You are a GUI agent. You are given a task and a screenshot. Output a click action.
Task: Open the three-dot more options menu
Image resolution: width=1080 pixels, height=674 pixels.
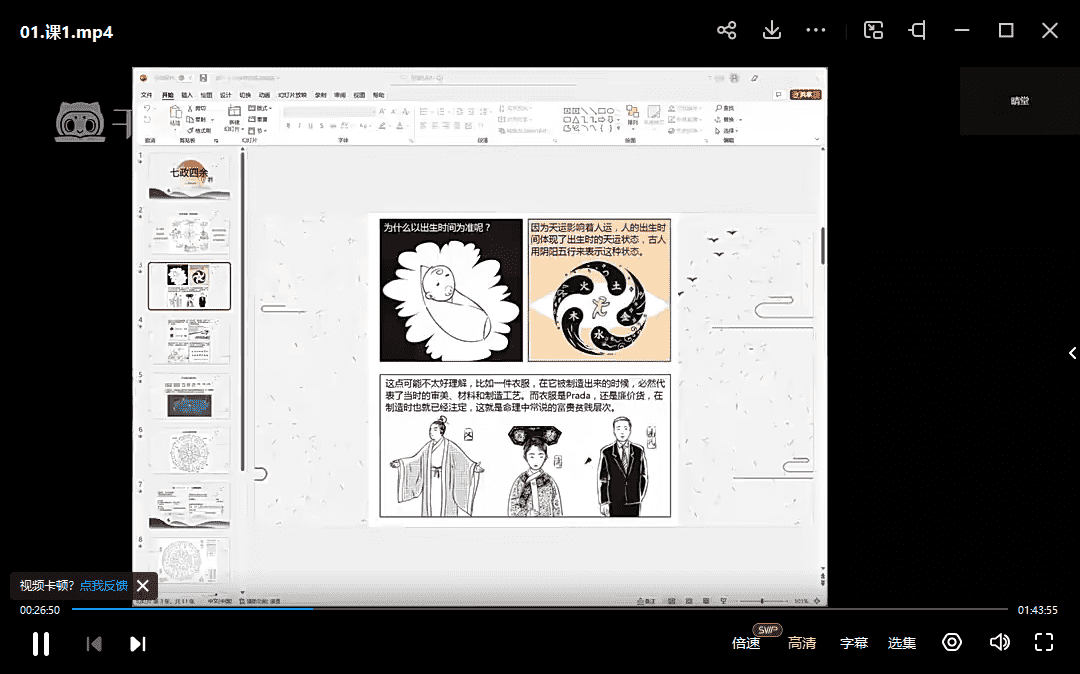pyautogui.click(x=816, y=31)
